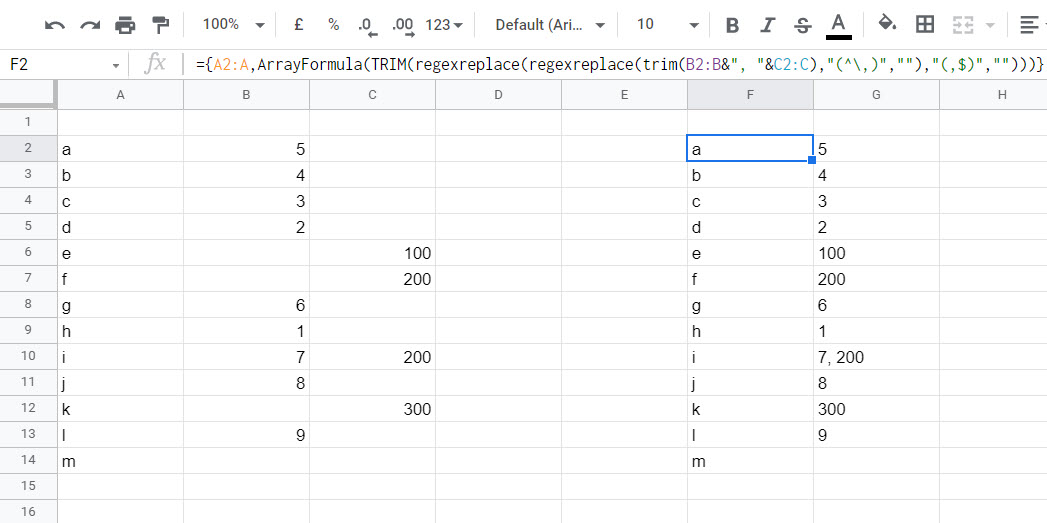Click cell C12 containing 300
This screenshot has width=1047, height=523.
point(373,409)
